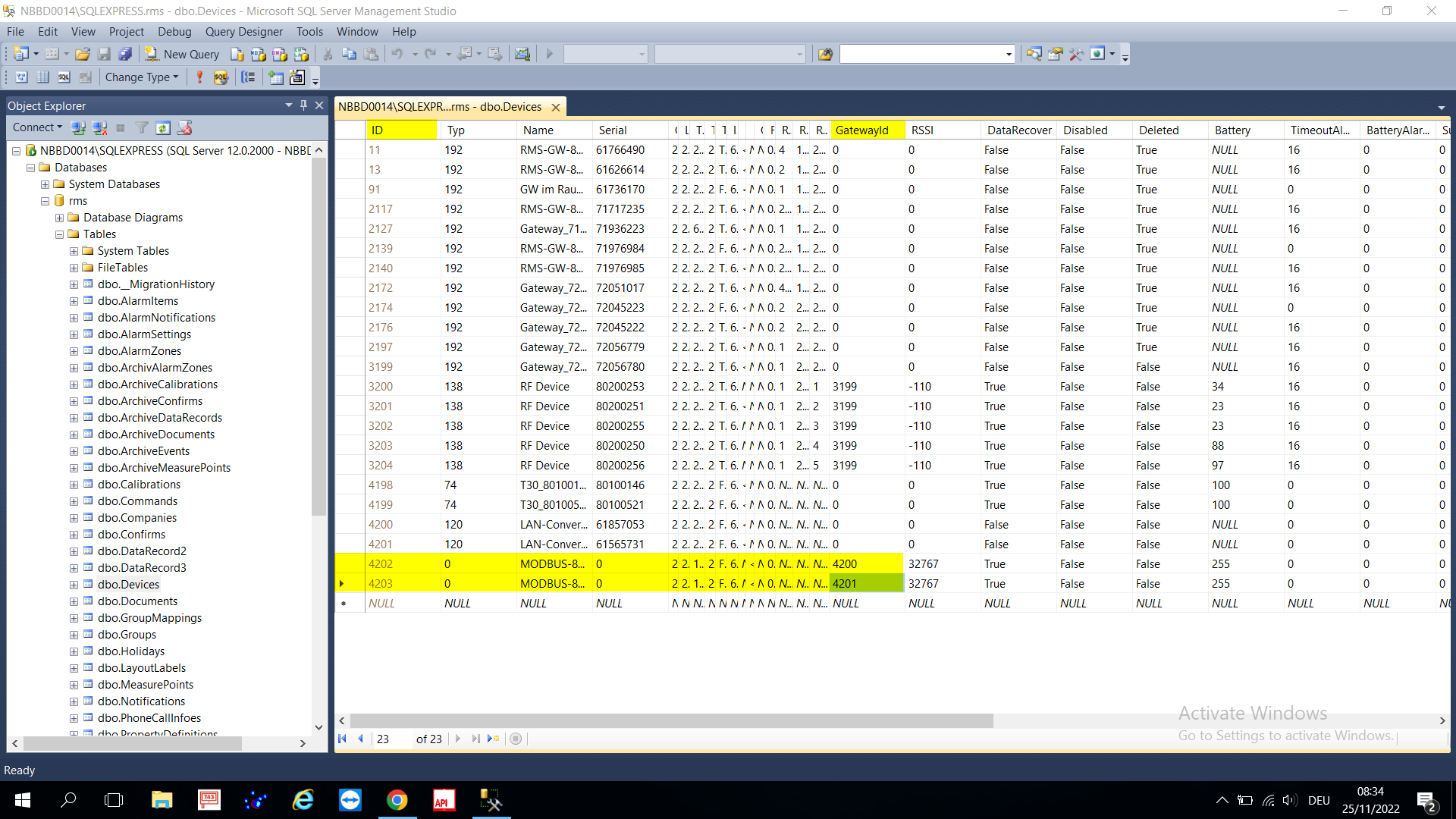
Task: Click the Filter funnel icon in Object Explorer
Action: (x=142, y=127)
